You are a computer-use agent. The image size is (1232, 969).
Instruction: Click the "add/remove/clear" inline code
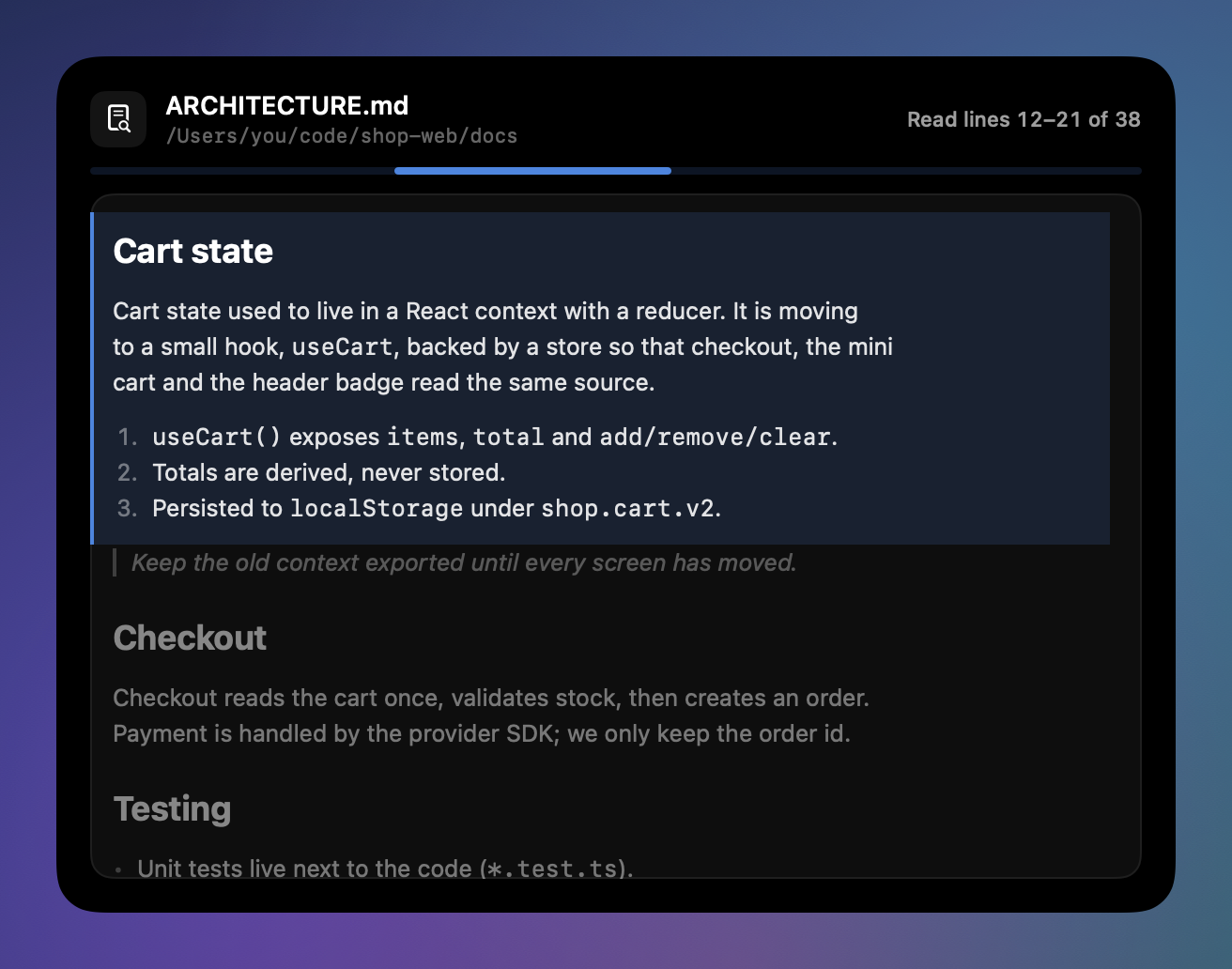(716, 437)
